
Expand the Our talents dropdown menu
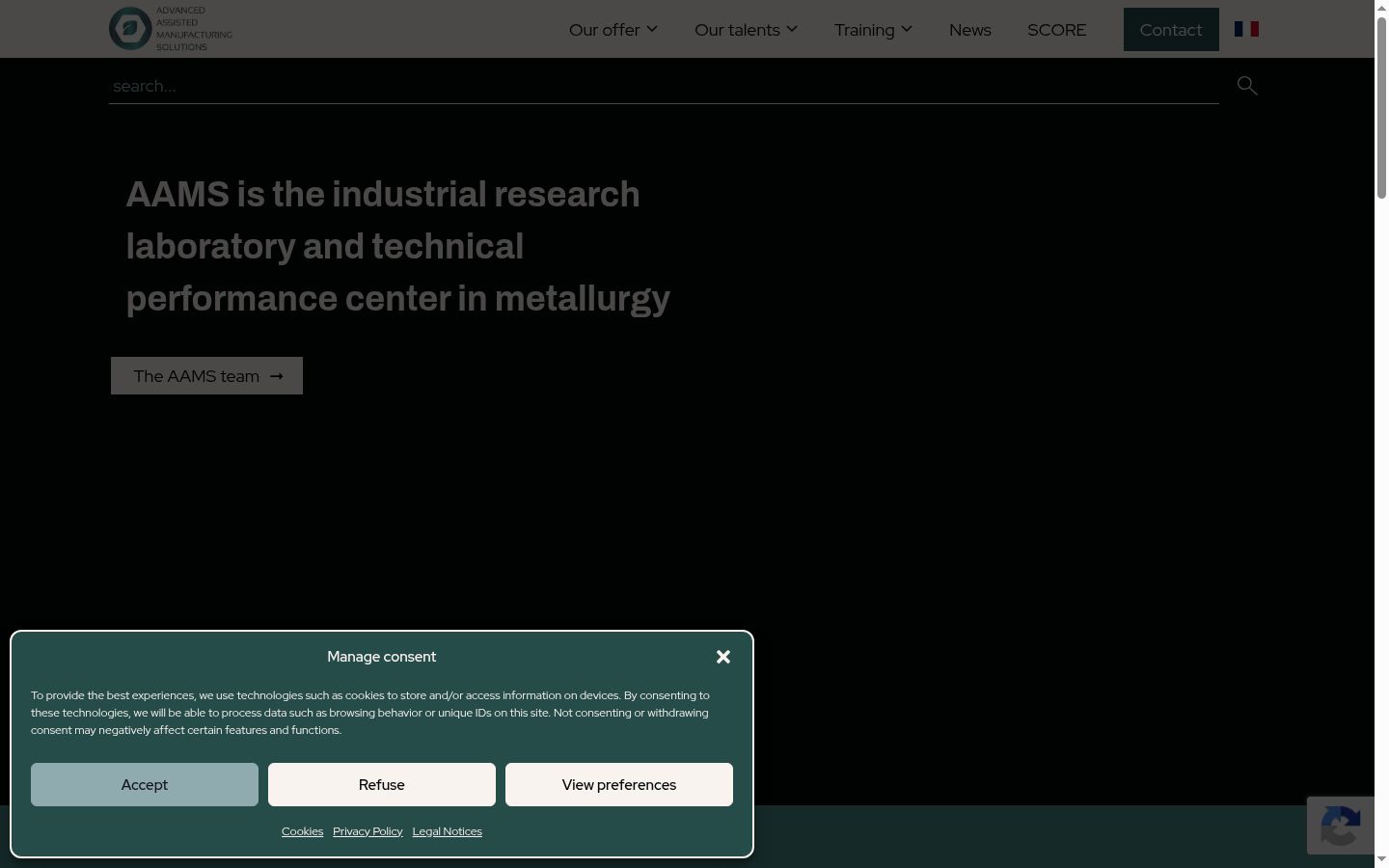746,30
